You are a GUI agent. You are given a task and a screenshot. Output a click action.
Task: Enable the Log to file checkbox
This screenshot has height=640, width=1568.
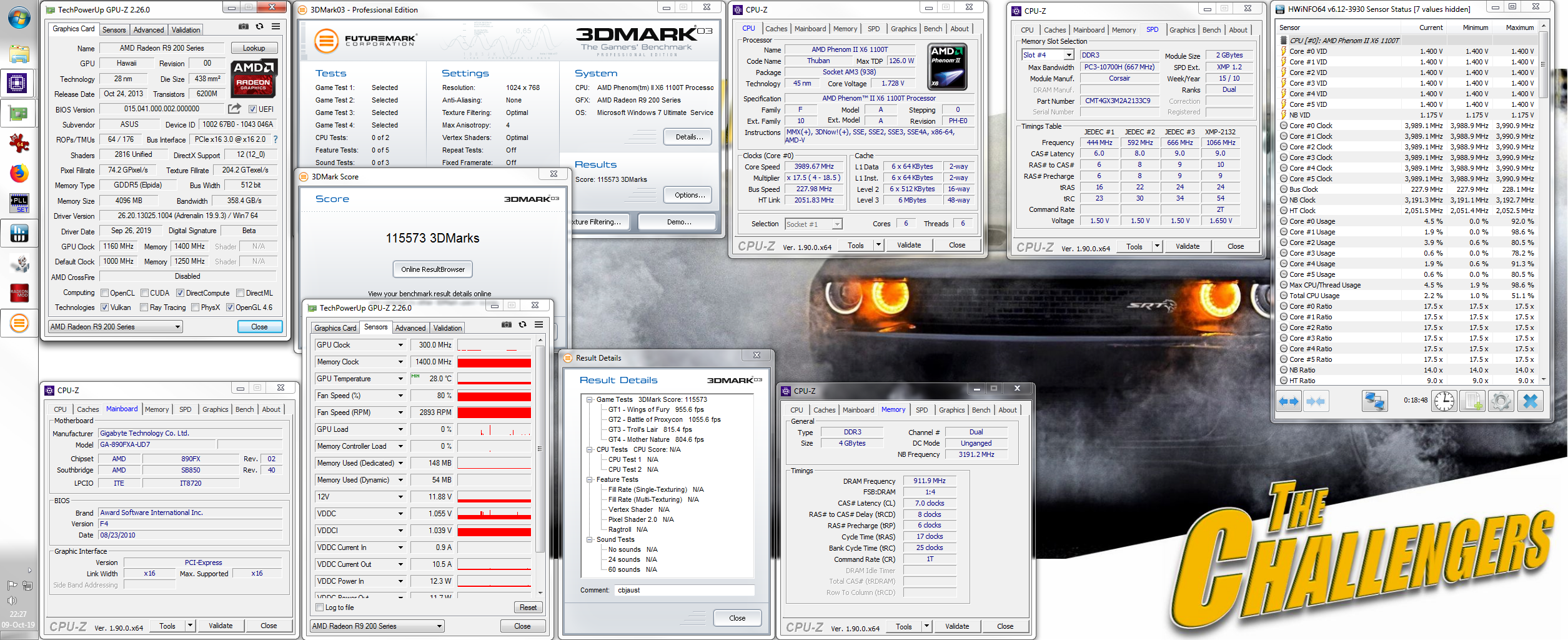pyautogui.click(x=320, y=607)
